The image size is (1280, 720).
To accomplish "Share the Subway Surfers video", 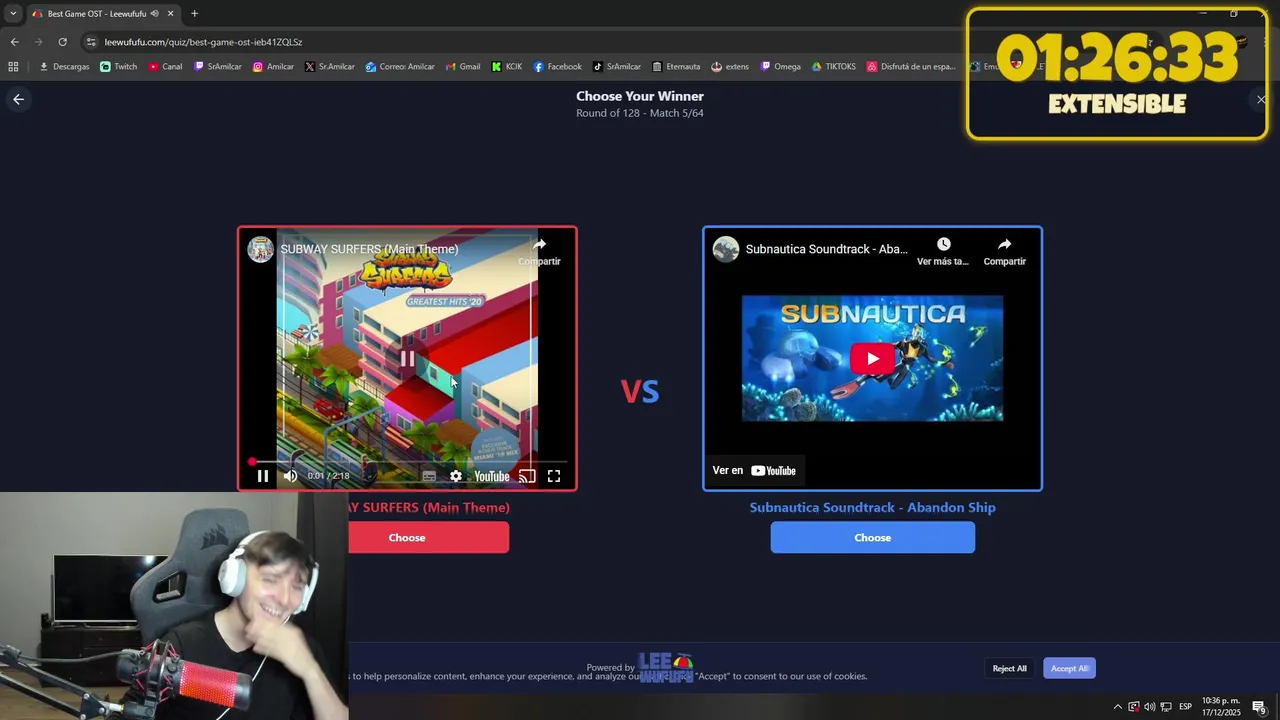I will point(539,251).
